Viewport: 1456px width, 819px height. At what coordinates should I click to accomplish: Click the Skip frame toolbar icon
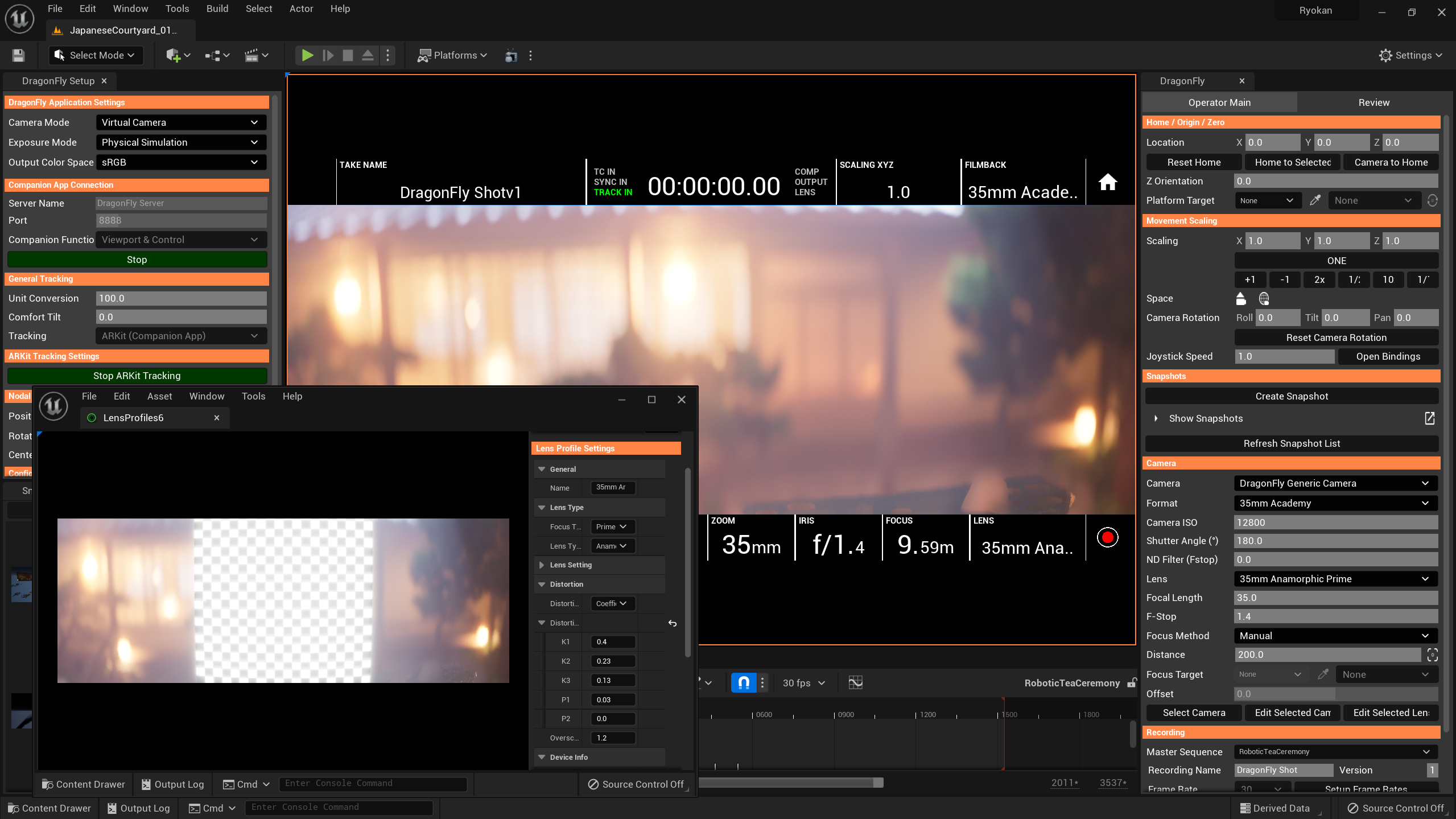click(x=328, y=55)
